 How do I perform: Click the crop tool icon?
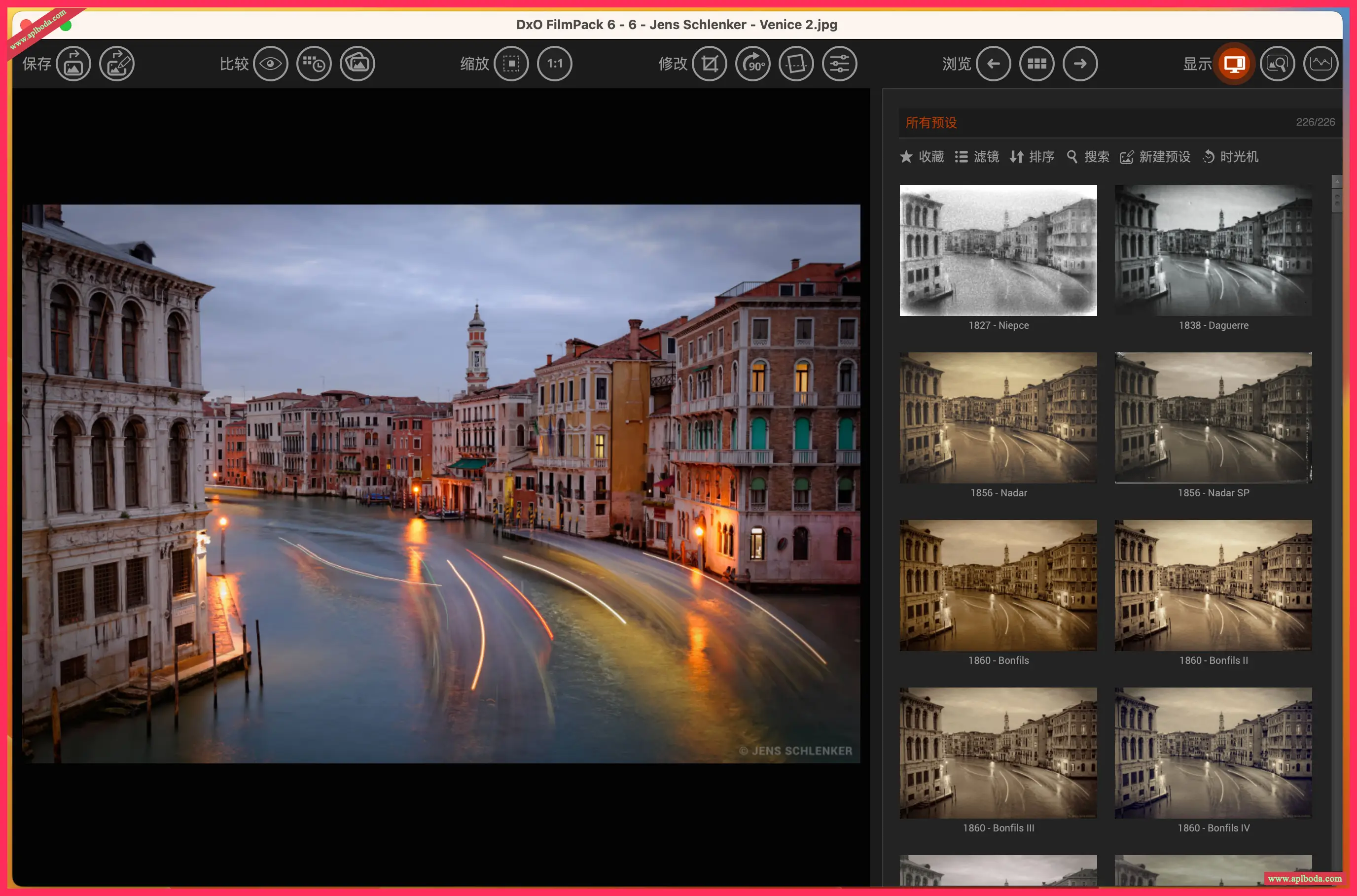710,64
